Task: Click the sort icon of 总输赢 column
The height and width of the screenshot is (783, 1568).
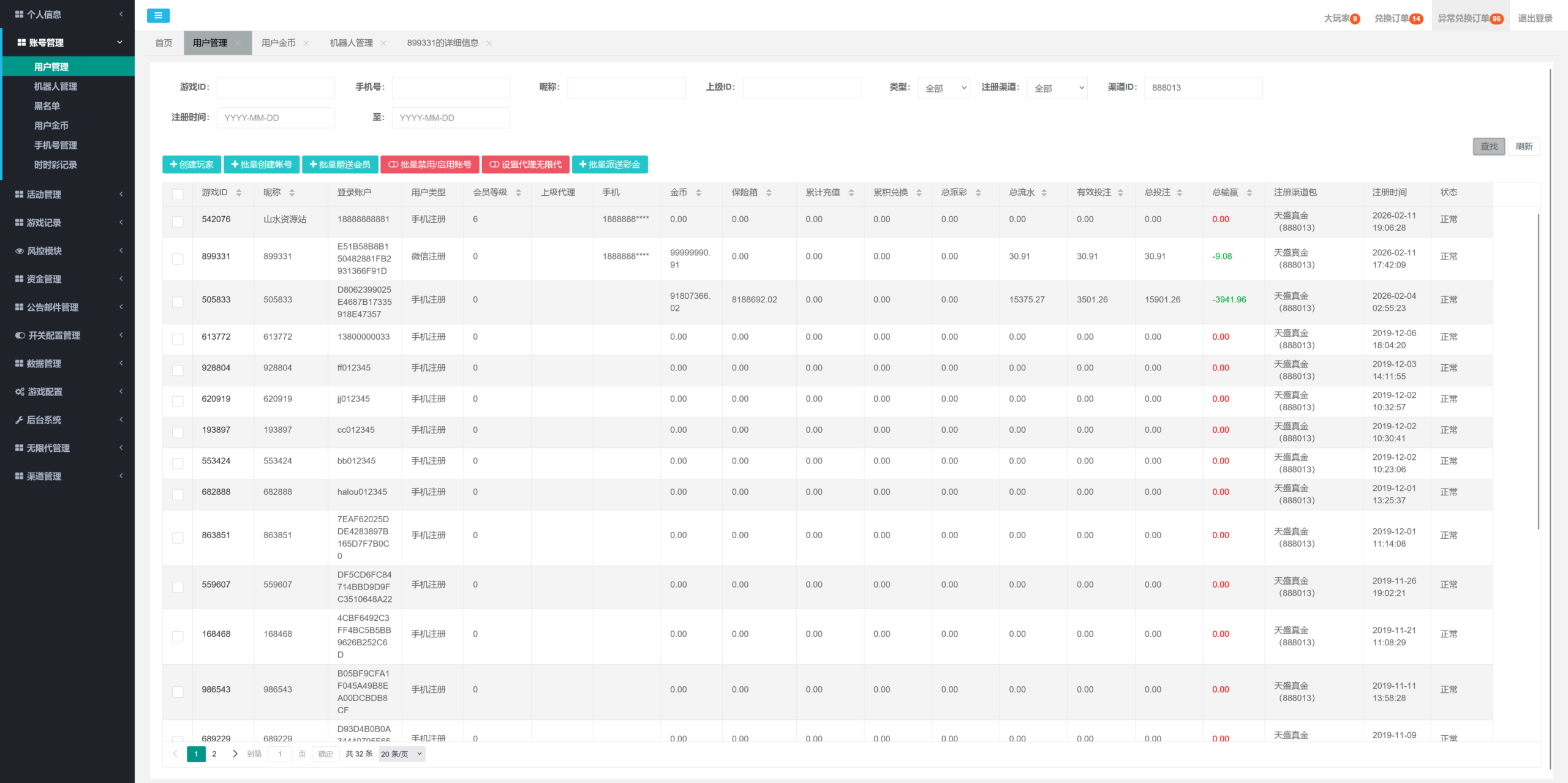Action: [1249, 193]
